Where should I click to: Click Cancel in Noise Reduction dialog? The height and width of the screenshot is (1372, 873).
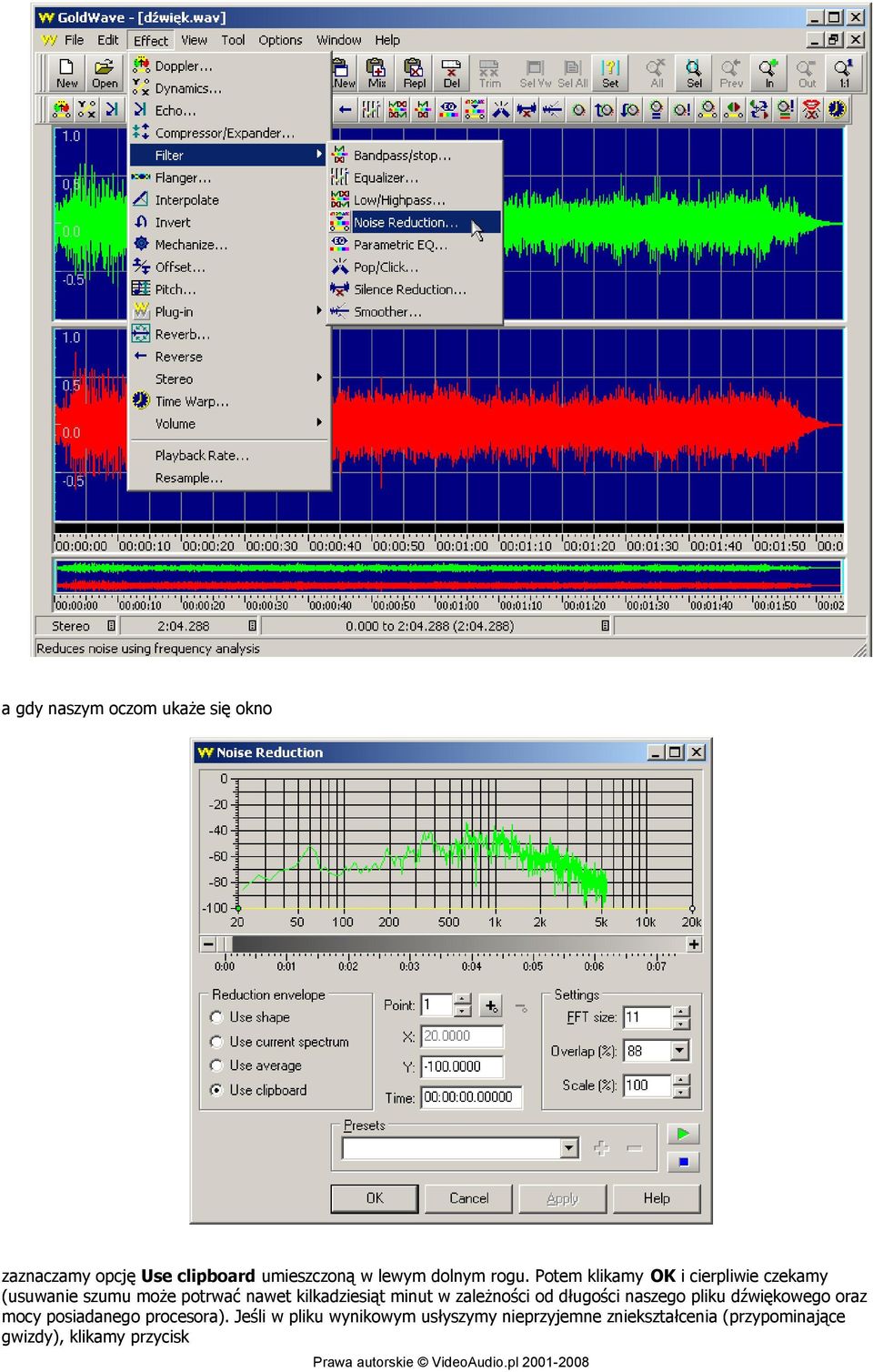[x=468, y=1198]
